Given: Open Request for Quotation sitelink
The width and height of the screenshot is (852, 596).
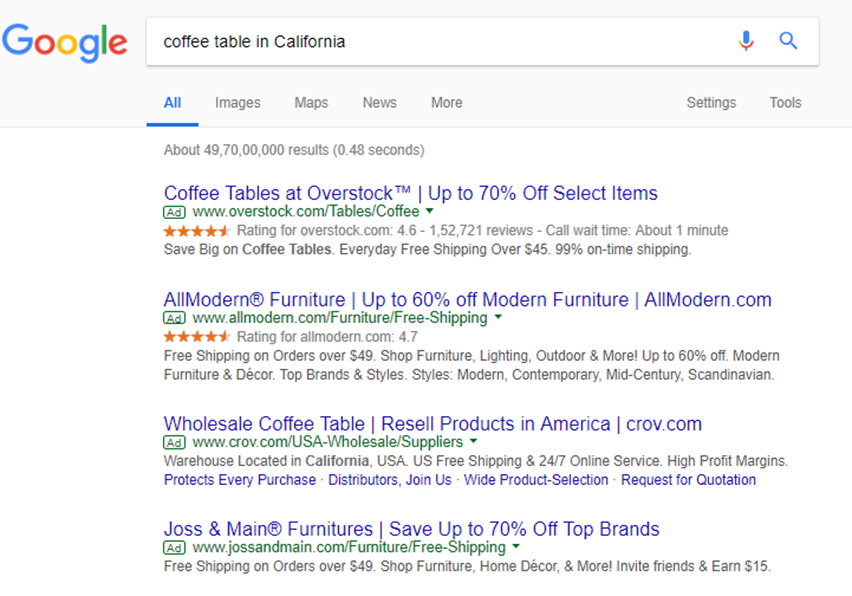Looking at the screenshot, I should click(x=688, y=480).
